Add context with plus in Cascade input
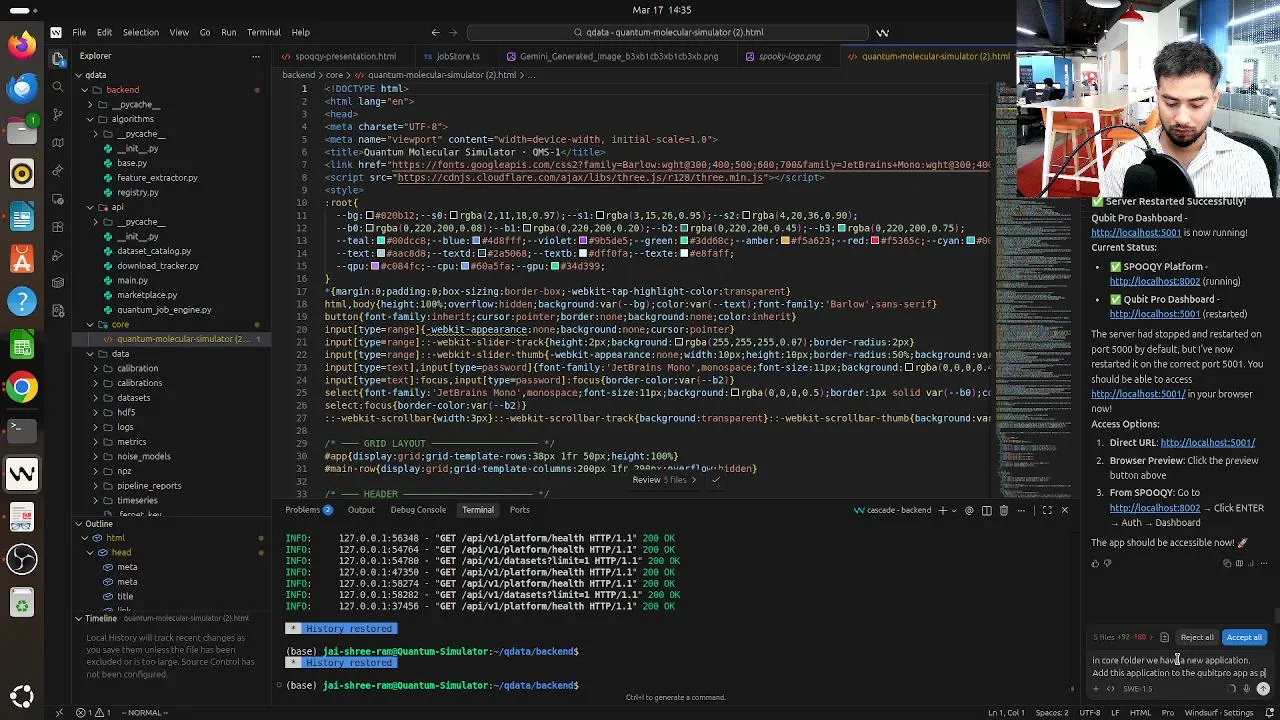 coord(1096,689)
